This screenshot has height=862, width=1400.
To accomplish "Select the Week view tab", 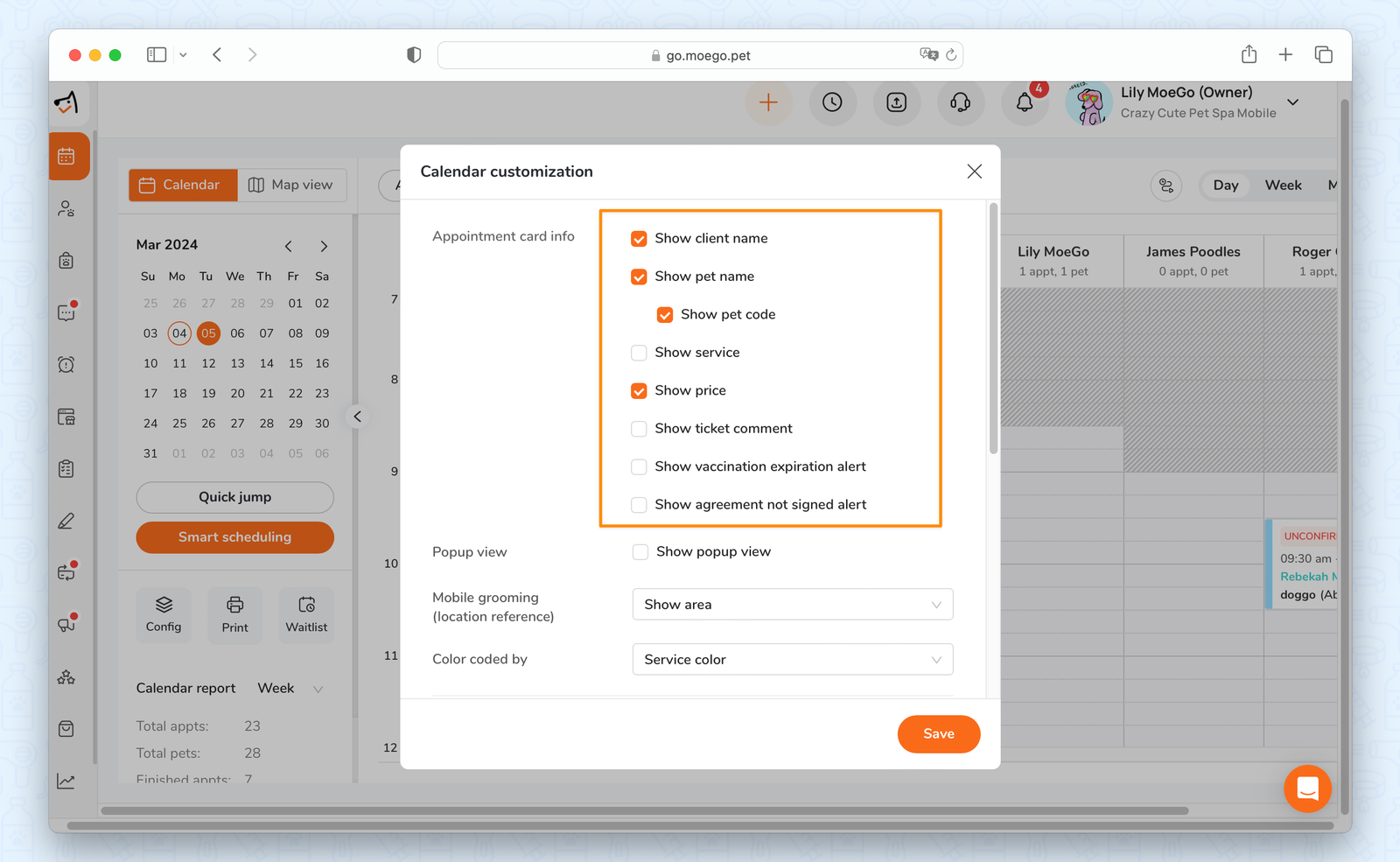I will tap(1283, 185).
